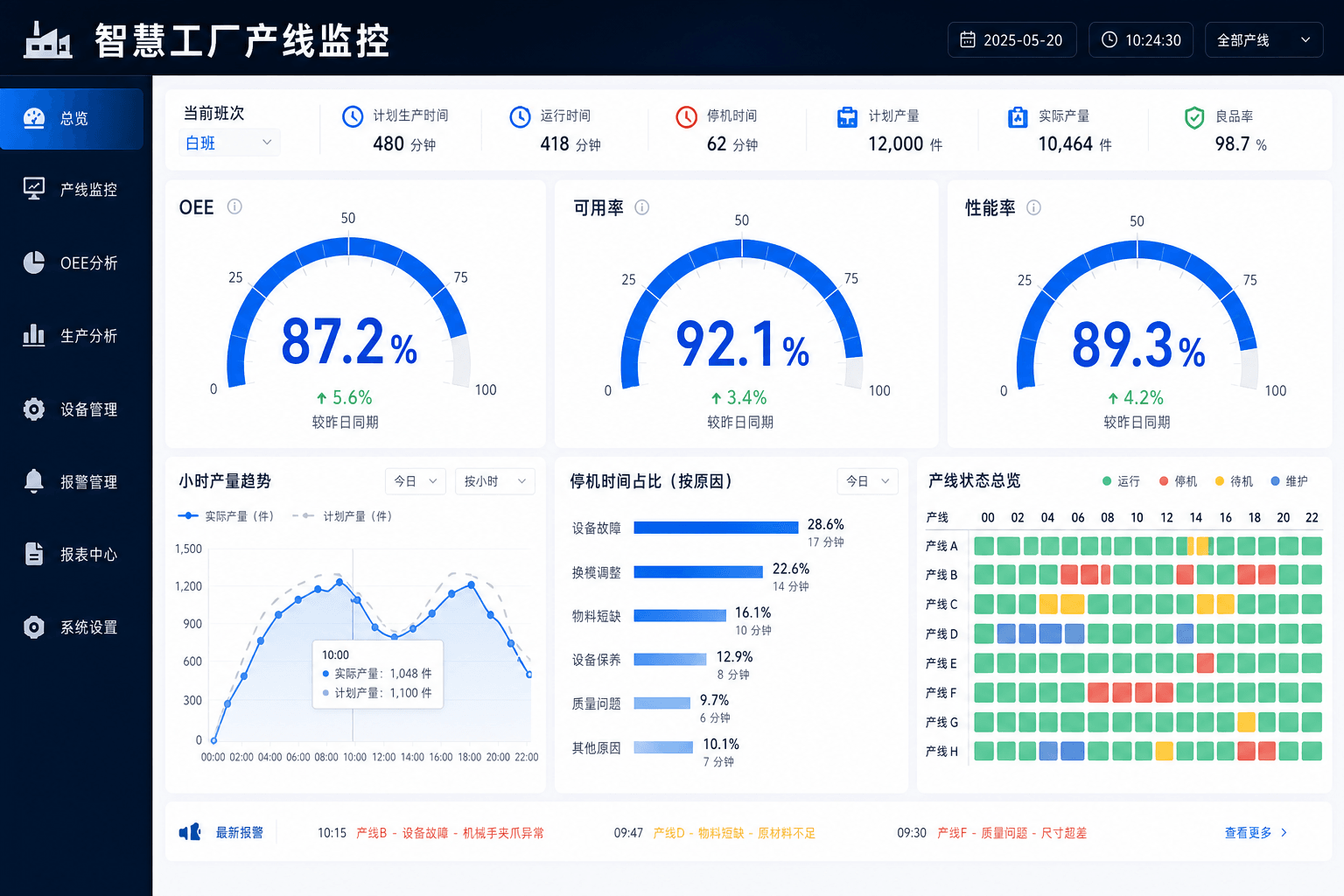Click the green 良品率 shield icon

point(1194,117)
